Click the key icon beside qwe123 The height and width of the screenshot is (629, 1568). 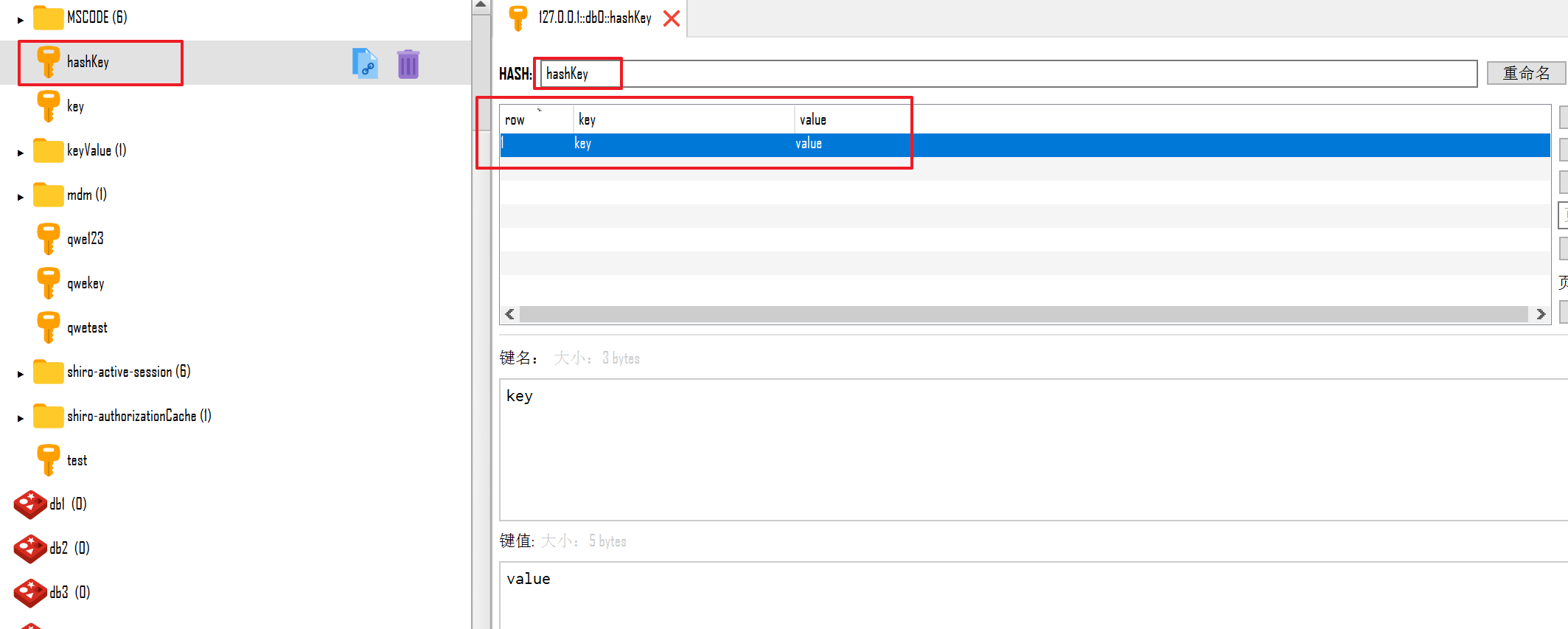click(x=49, y=239)
